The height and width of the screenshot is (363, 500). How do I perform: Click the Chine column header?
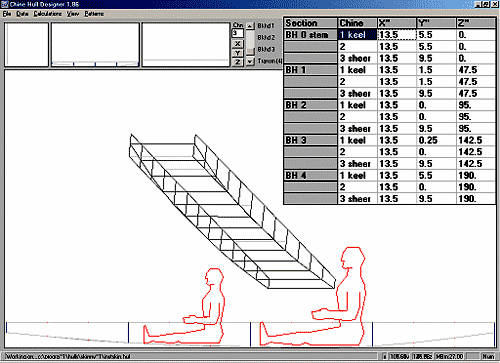(357, 23)
